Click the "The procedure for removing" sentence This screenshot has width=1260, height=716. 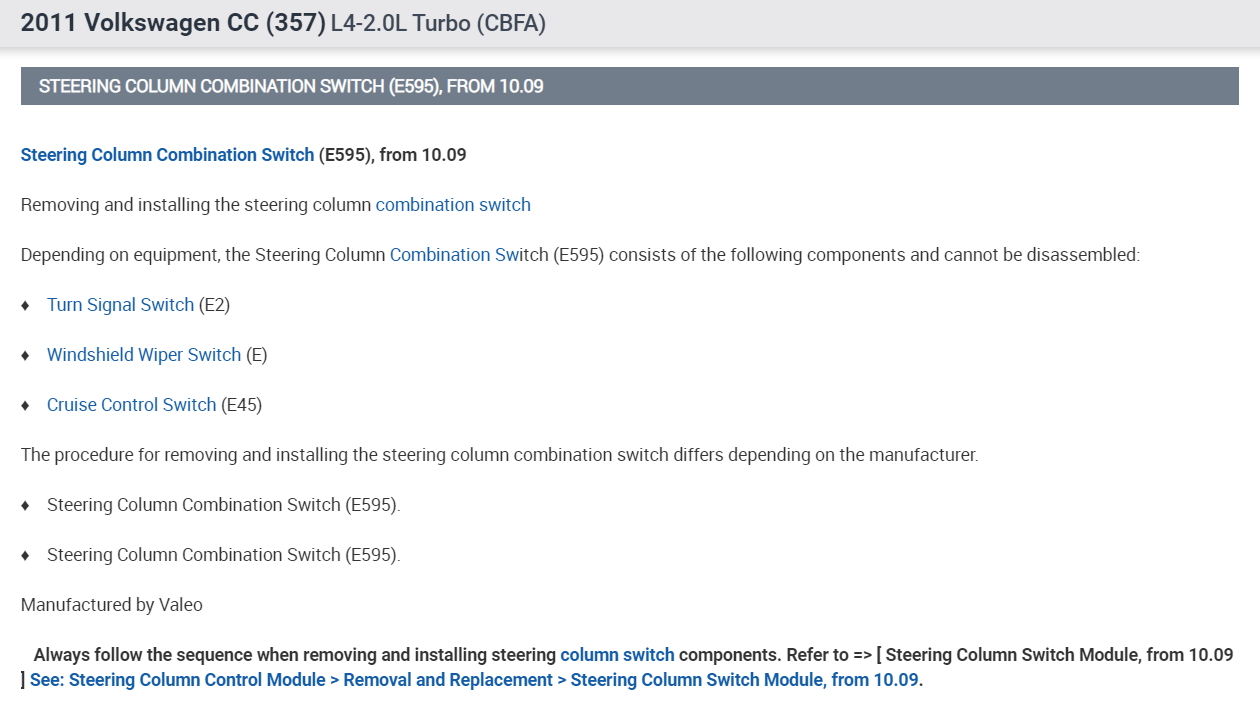click(498, 455)
